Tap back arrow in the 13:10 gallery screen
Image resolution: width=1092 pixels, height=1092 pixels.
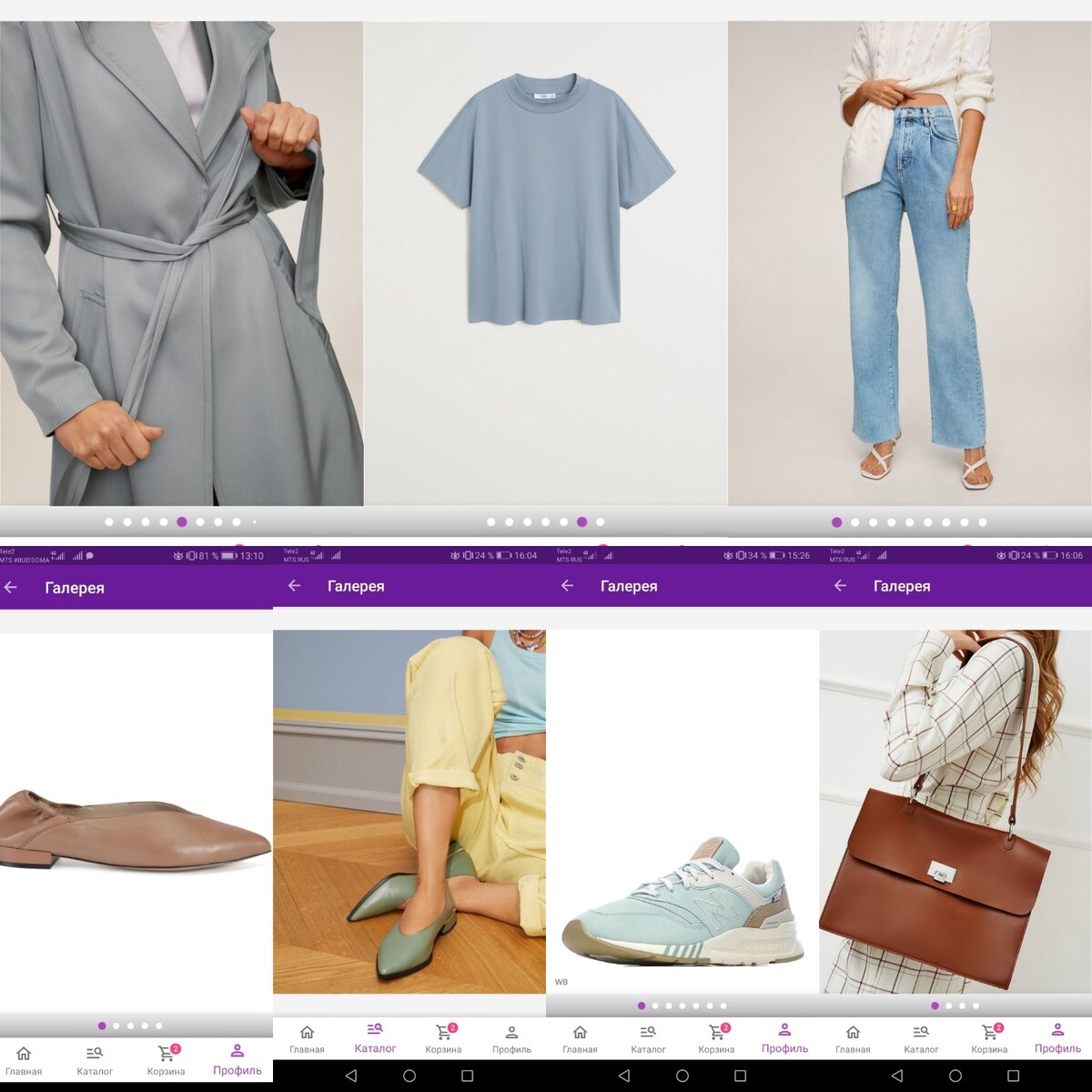coord(11,587)
